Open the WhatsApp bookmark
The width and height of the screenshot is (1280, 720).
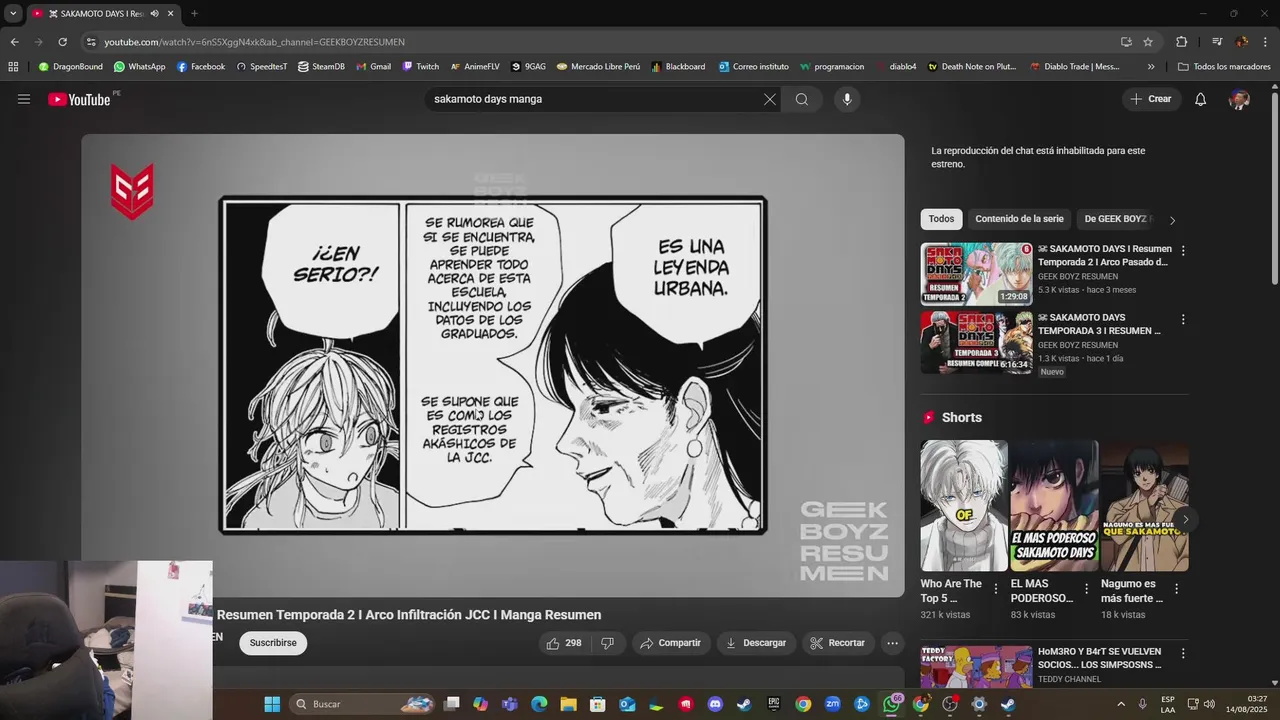[x=139, y=67]
